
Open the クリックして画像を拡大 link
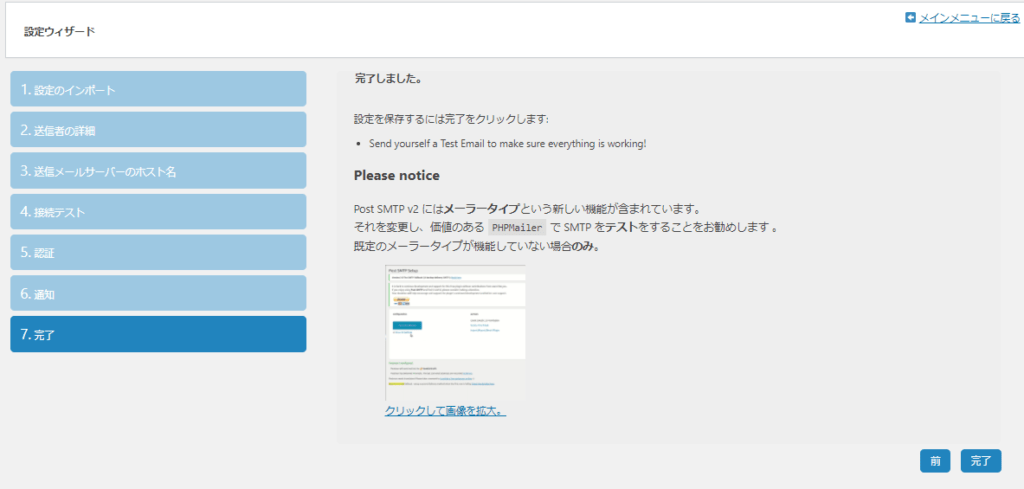(445, 410)
